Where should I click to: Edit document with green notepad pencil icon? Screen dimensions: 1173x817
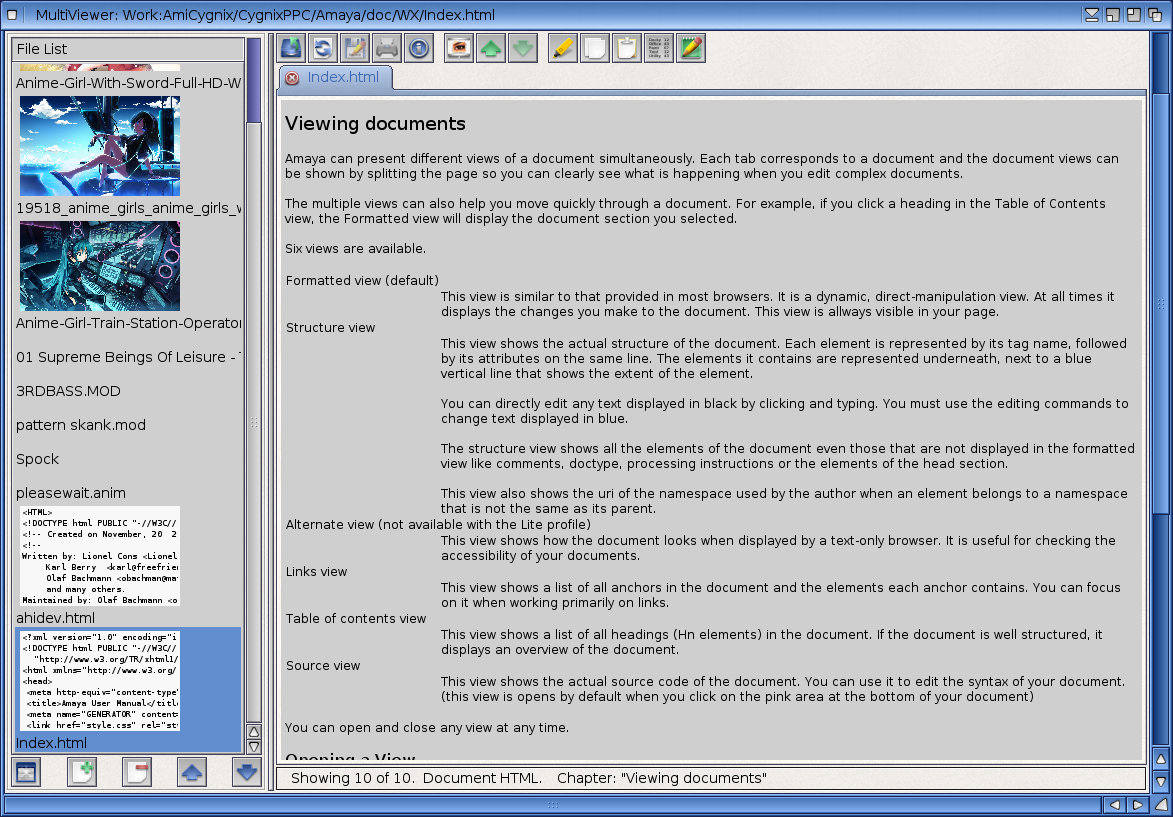690,49
